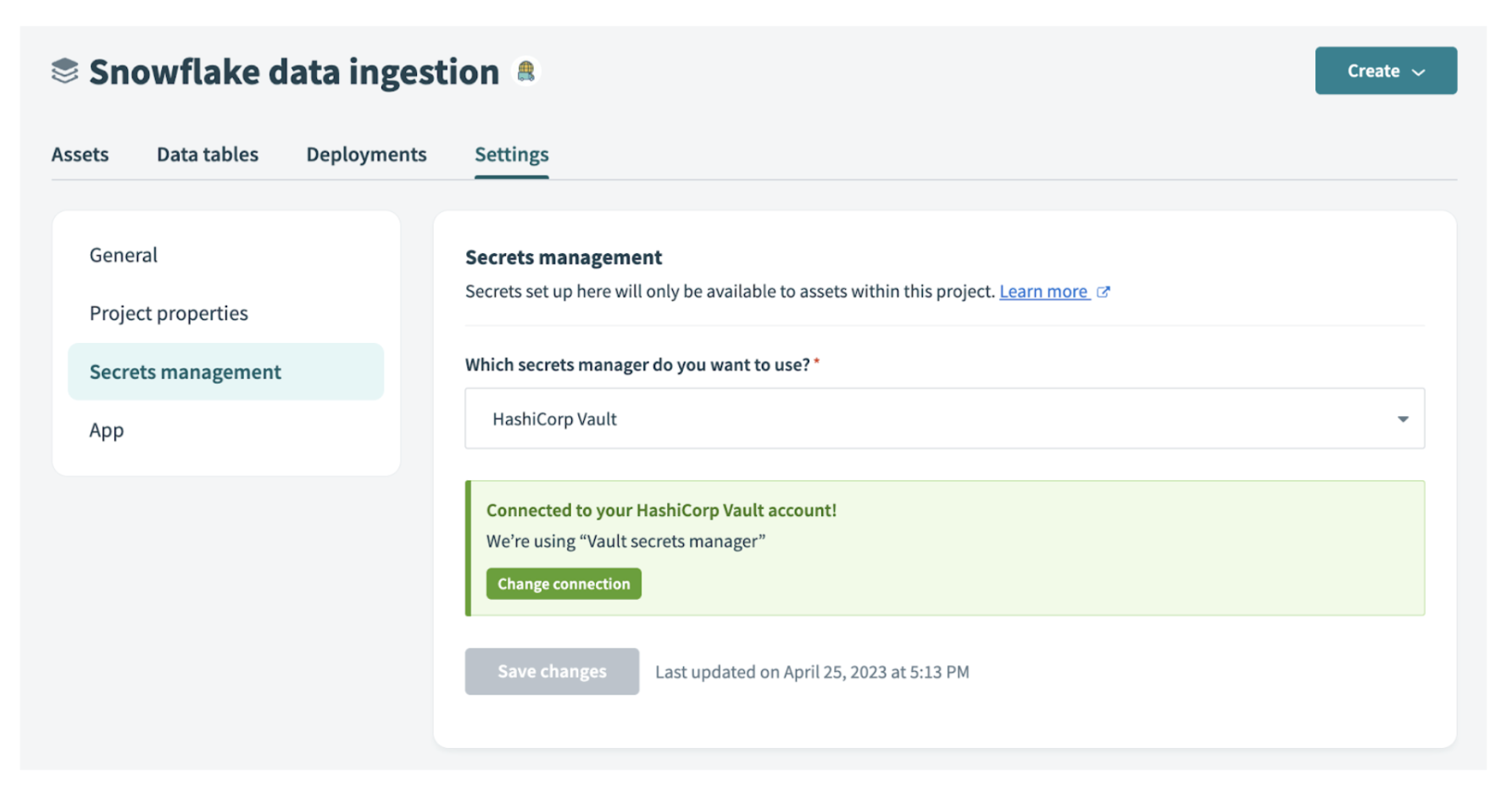
Task: Click the external link icon after Learn more
Action: [1103, 291]
